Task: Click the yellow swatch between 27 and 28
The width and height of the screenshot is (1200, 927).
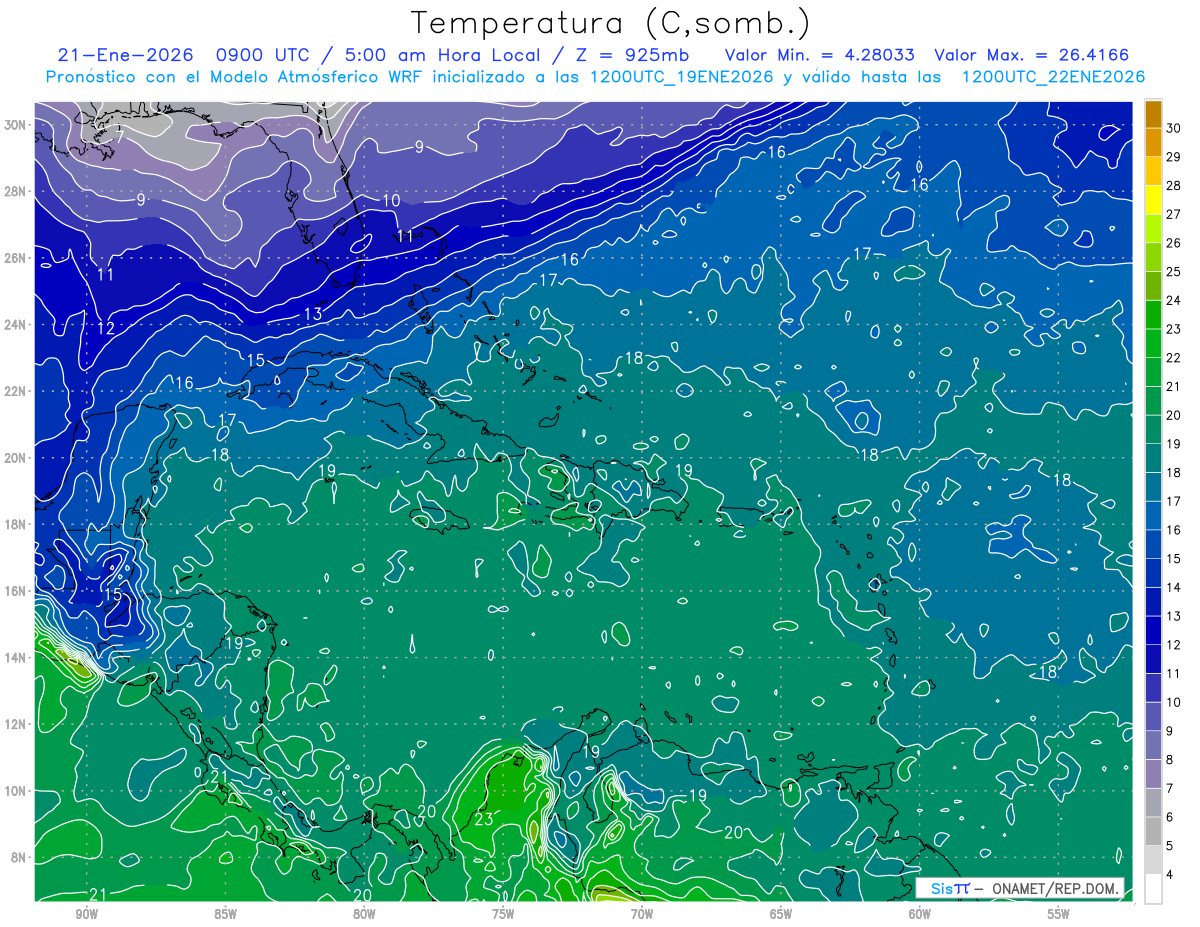Action: tap(1153, 200)
